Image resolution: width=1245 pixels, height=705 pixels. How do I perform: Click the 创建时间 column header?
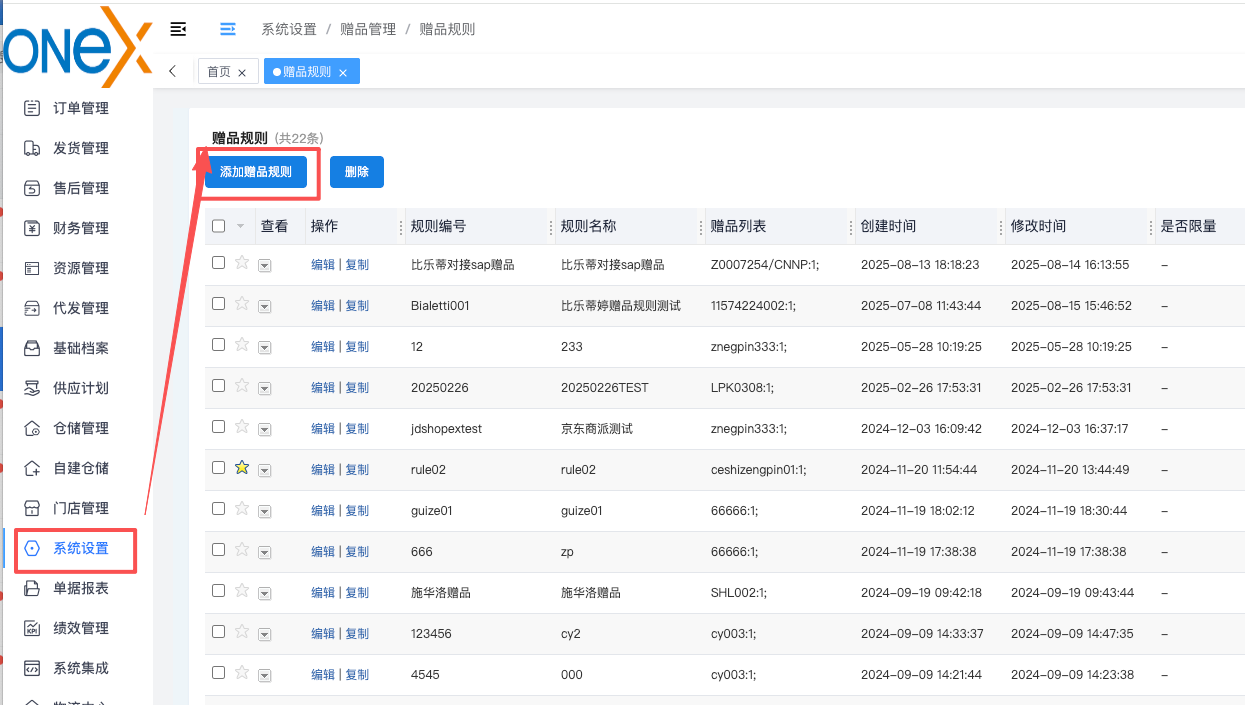point(888,226)
